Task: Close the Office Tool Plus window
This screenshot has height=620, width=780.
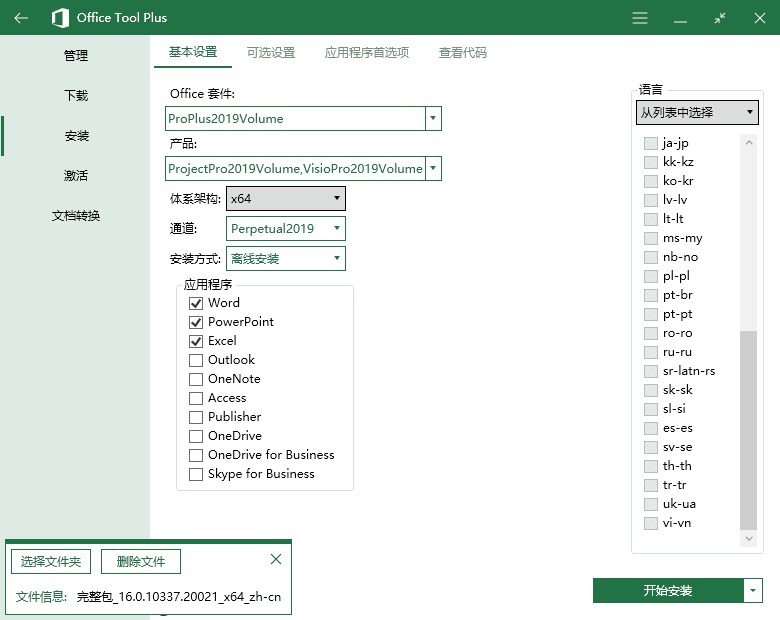Action: (x=760, y=18)
